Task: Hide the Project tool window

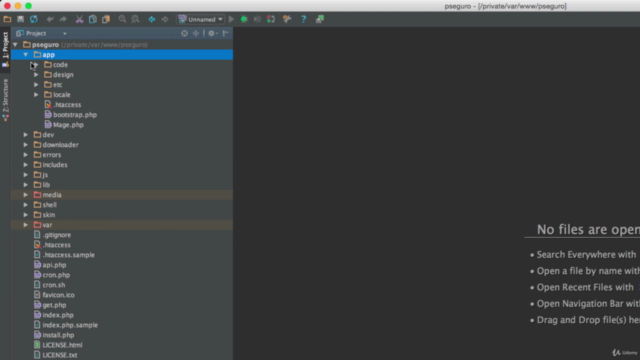Action: point(226,33)
